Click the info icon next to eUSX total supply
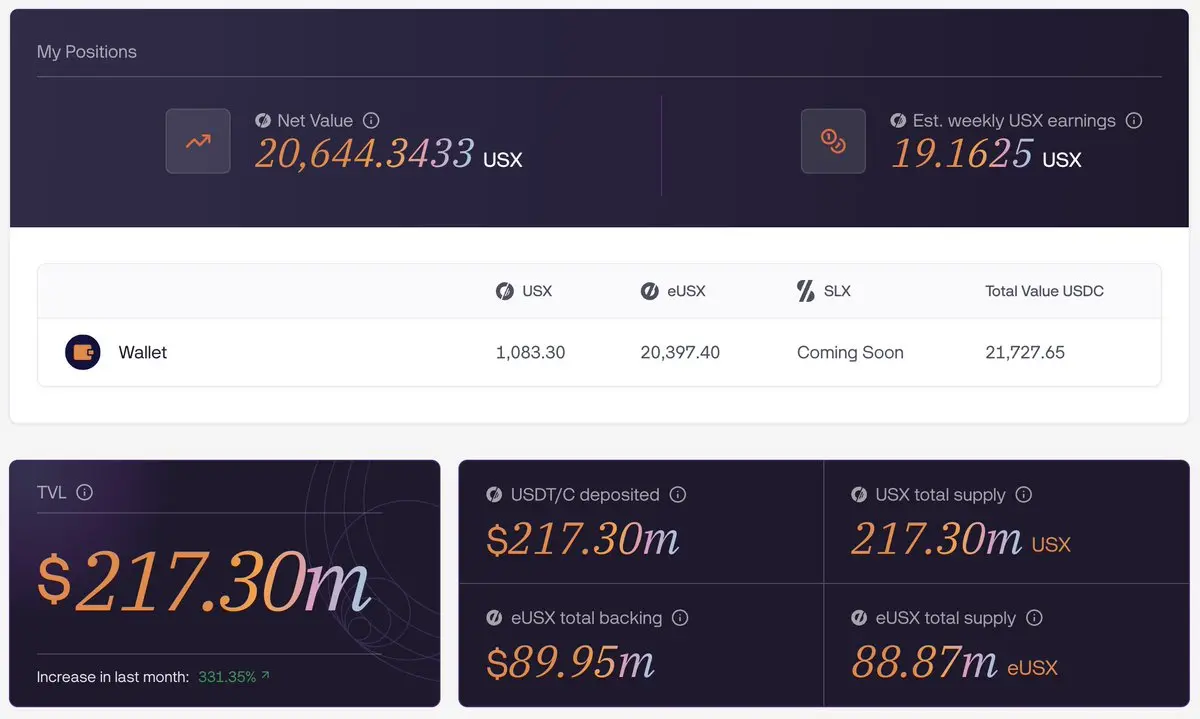1200x719 pixels. coord(1034,618)
